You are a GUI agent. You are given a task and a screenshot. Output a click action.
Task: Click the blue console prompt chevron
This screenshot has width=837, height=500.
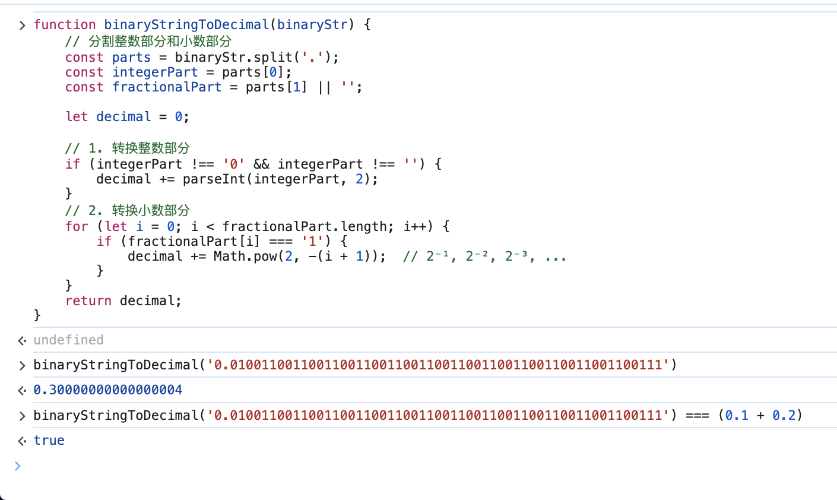(17, 466)
